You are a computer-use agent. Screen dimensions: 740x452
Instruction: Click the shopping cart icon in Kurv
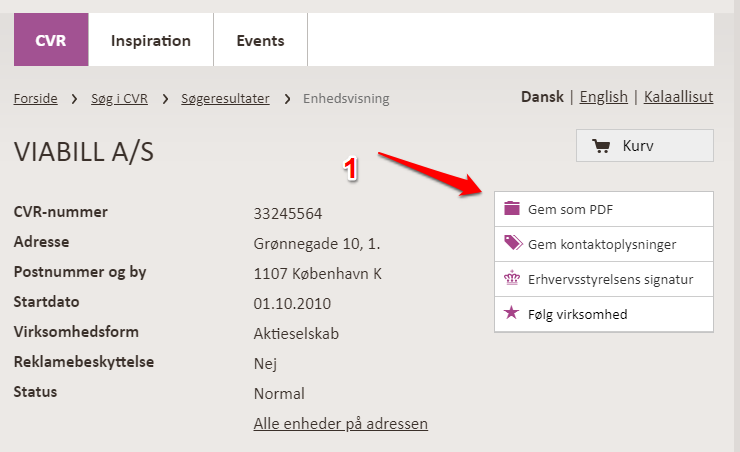click(x=601, y=146)
